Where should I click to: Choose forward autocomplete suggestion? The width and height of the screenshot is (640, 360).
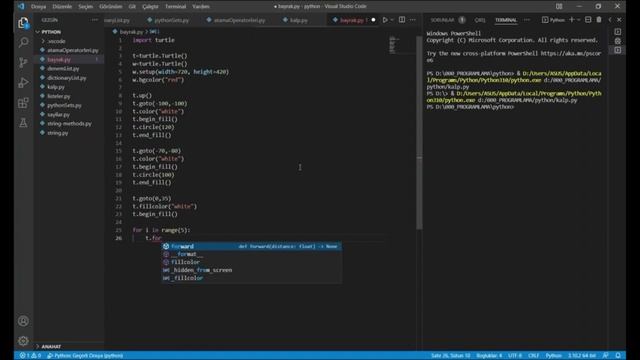point(251,247)
